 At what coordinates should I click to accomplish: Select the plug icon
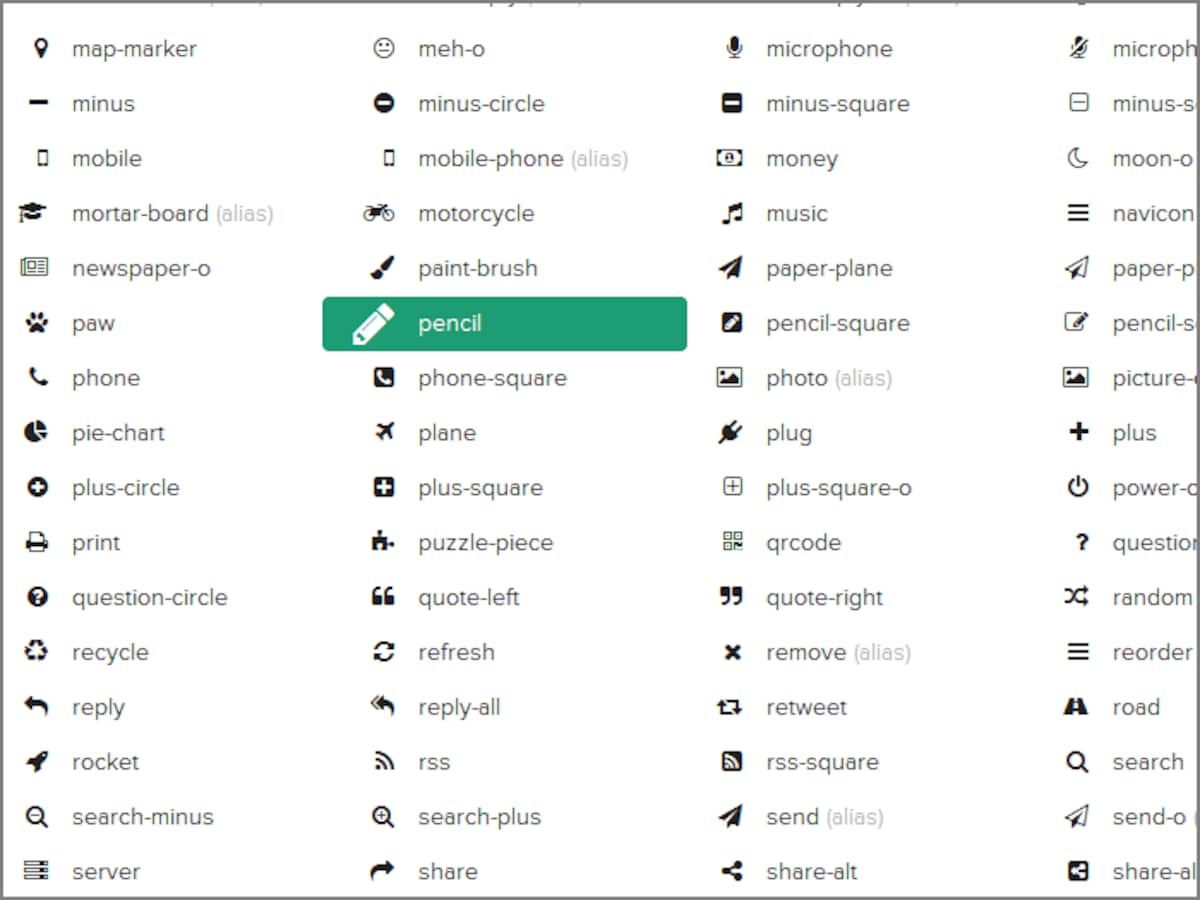(731, 433)
